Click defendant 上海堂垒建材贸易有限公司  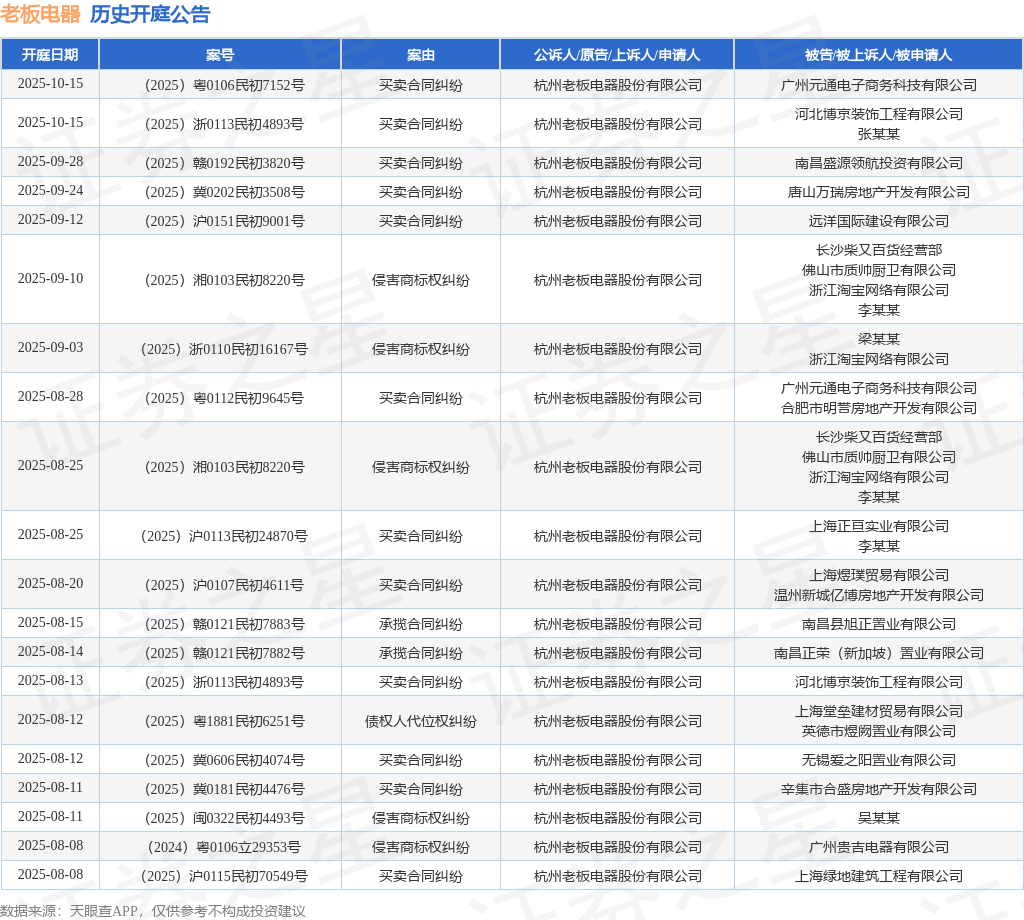click(879, 711)
